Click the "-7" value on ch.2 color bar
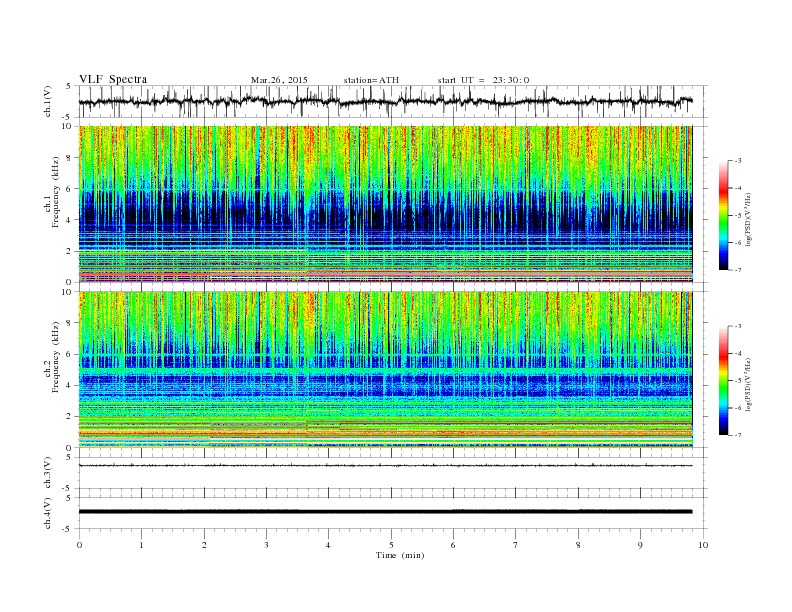This screenshot has width=792, height=612. 738,435
